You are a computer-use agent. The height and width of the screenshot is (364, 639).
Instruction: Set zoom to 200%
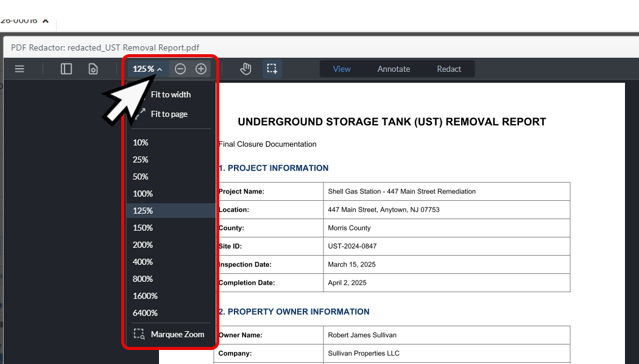tap(143, 245)
